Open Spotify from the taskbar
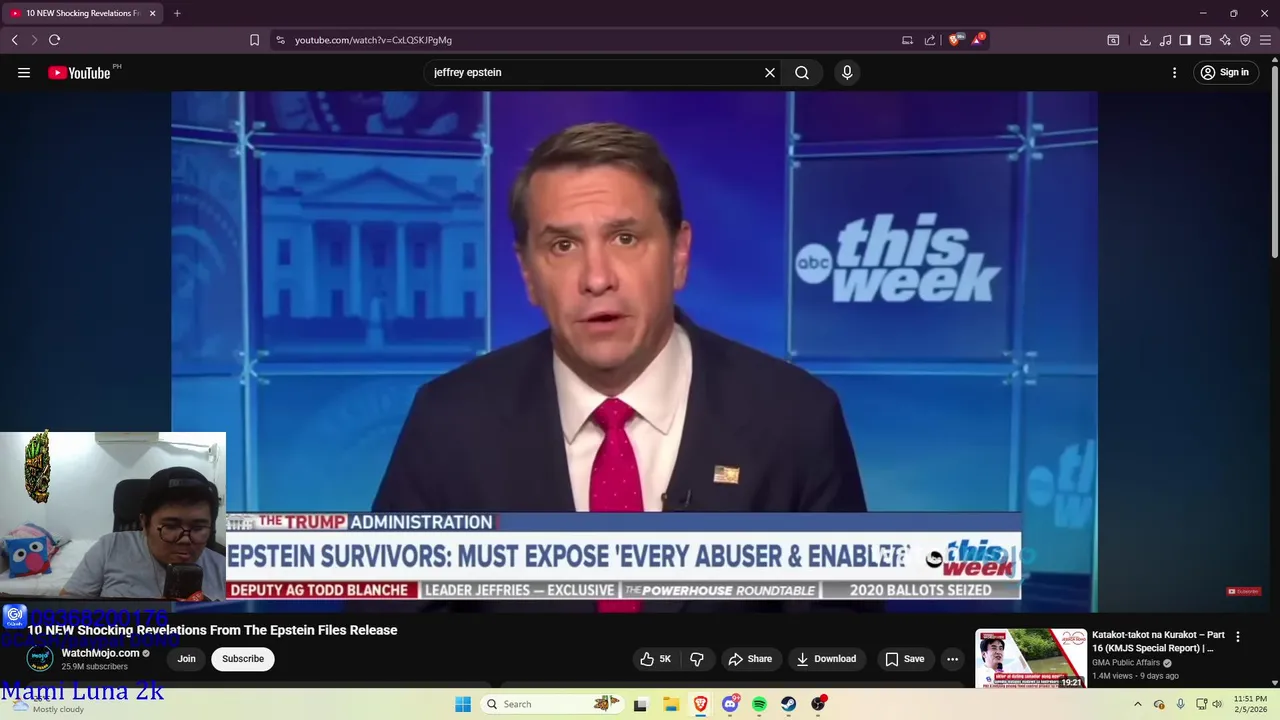This screenshot has width=1280, height=720. click(x=759, y=704)
